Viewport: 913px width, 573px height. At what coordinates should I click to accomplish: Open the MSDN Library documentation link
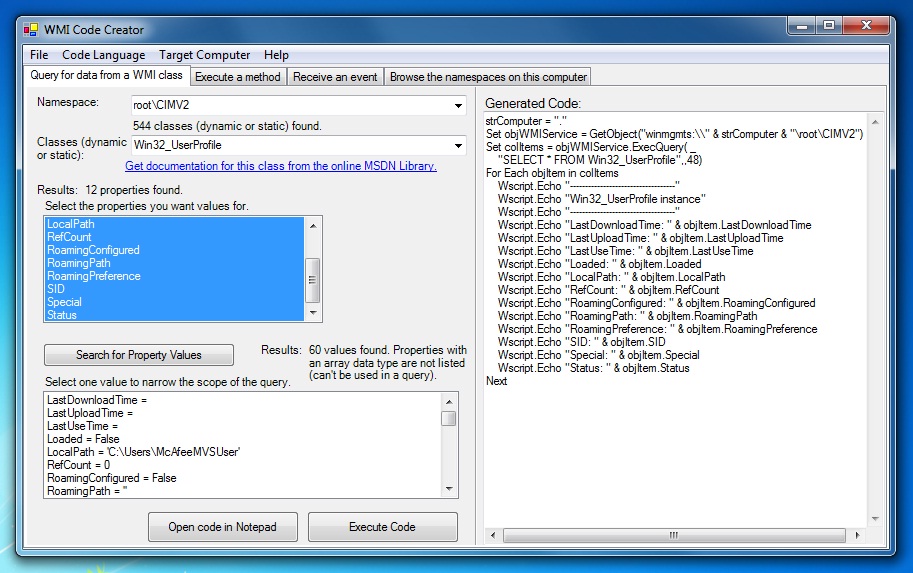pos(280,166)
